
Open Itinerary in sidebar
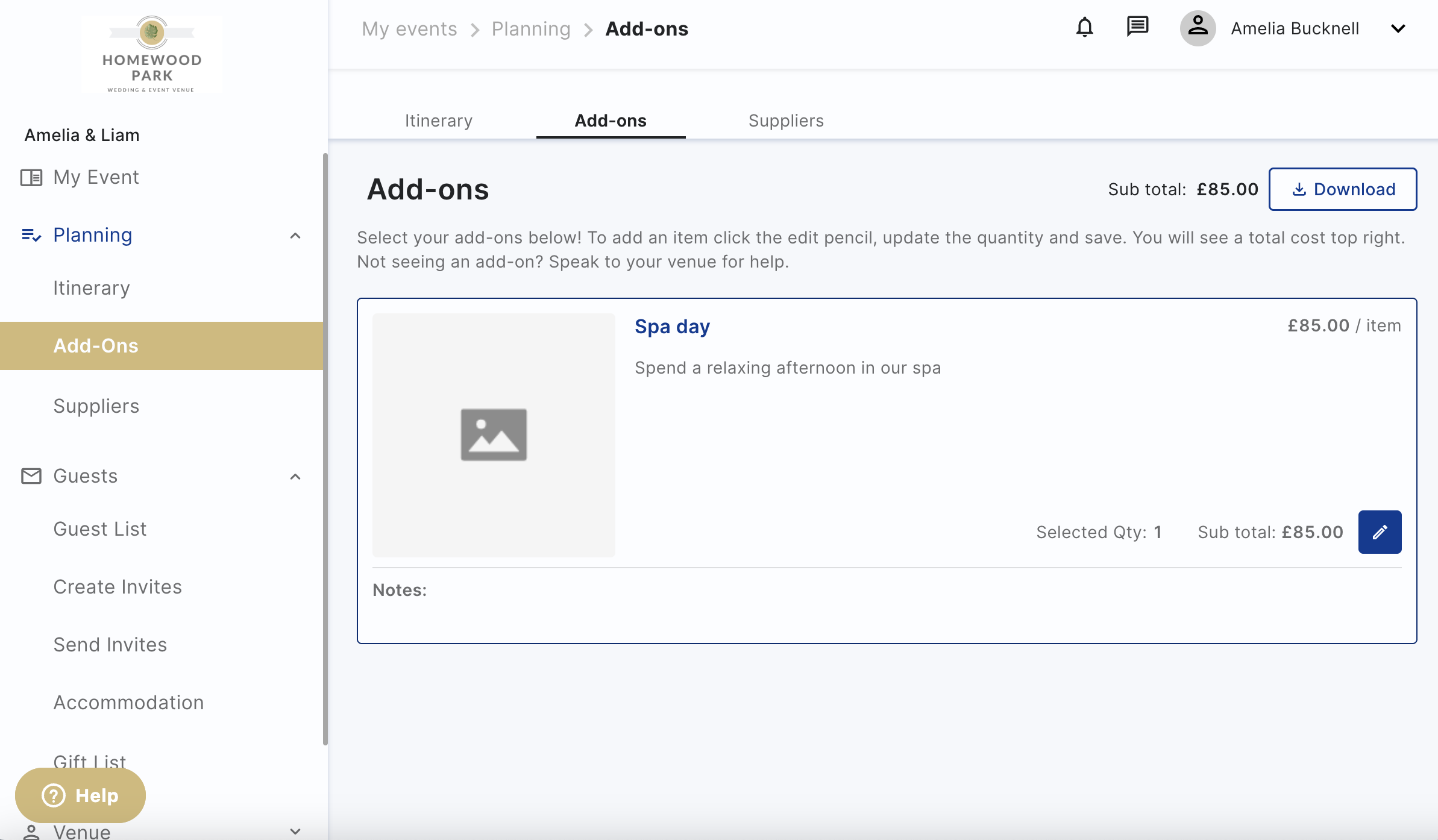point(92,288)
